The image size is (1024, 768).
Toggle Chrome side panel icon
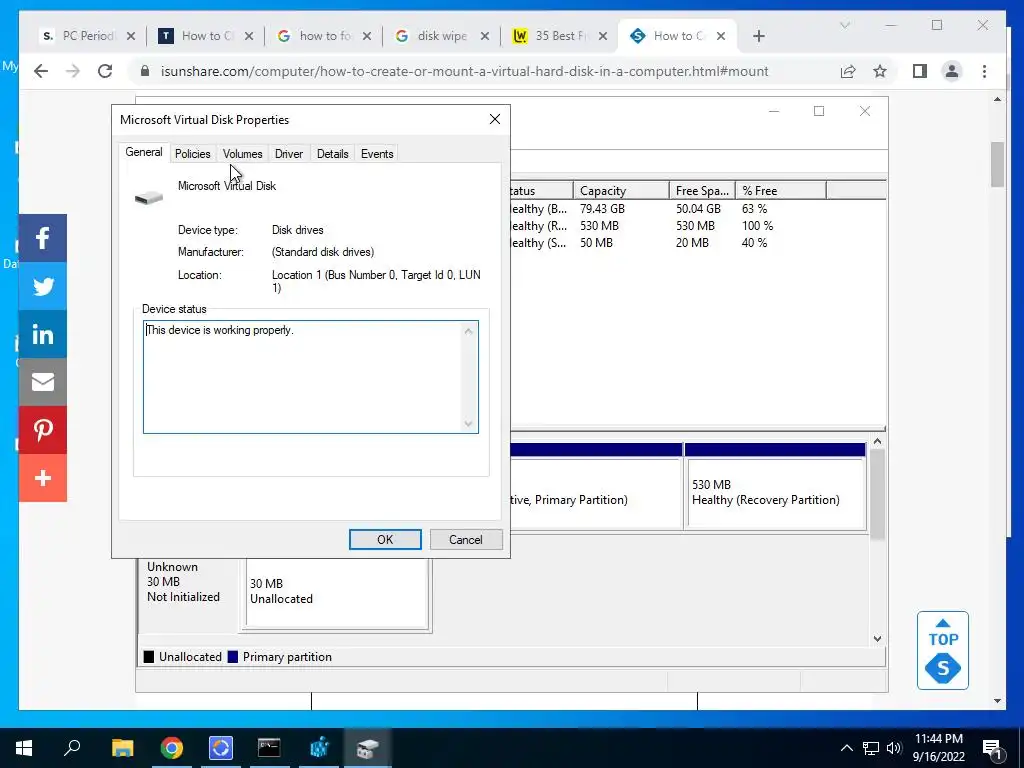click(920, 71)
